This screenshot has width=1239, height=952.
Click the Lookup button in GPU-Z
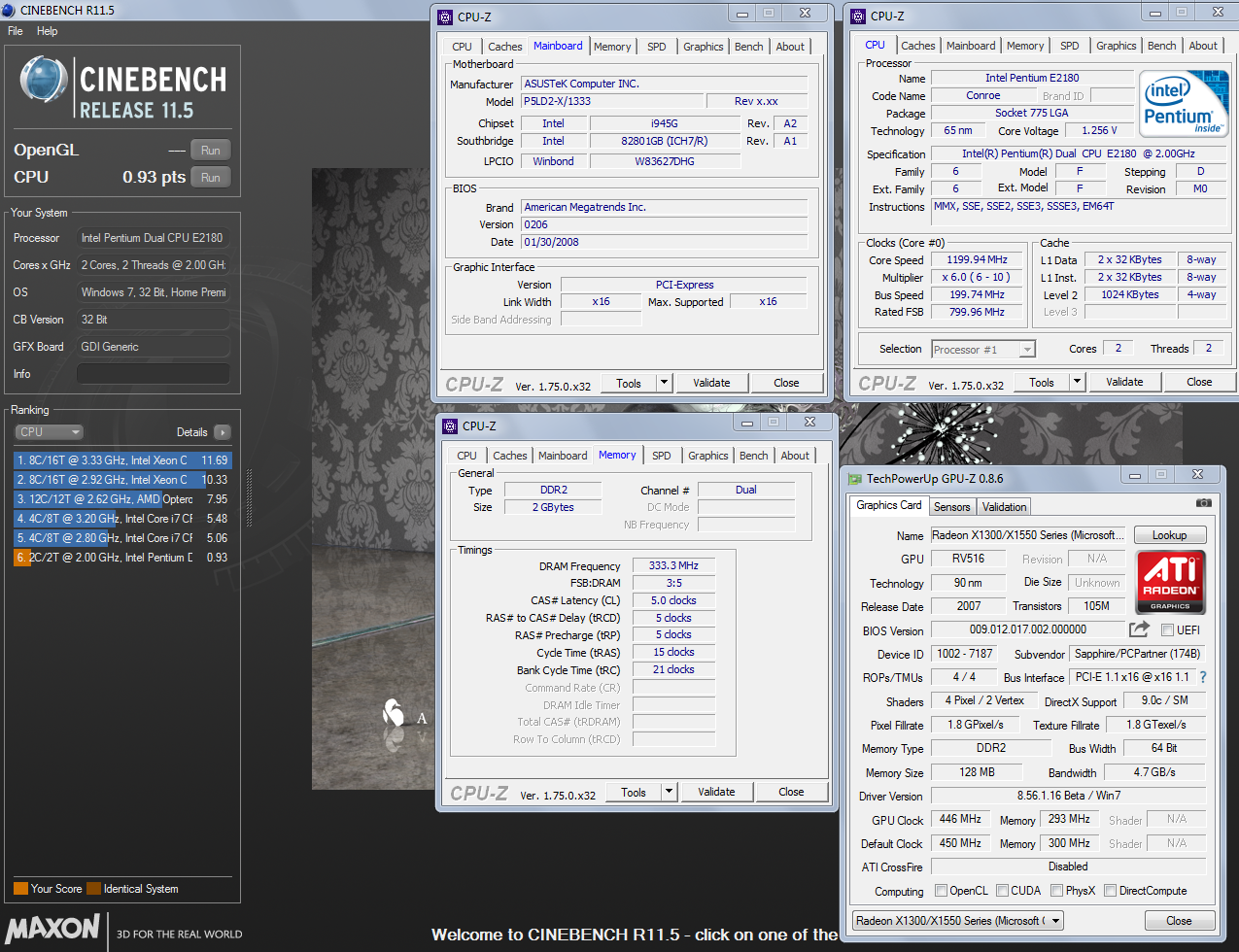click(1169, 535)
